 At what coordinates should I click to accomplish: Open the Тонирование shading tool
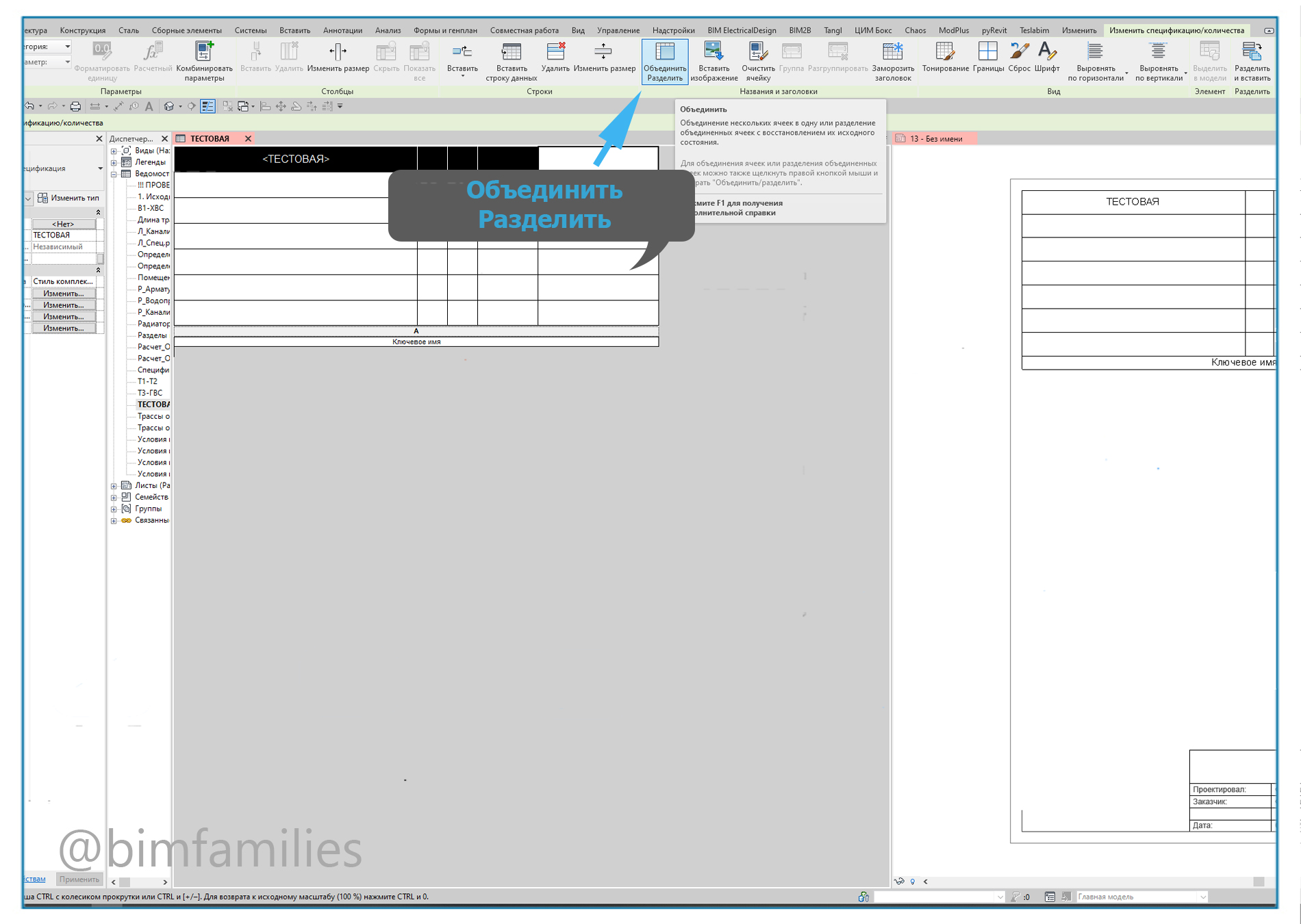coord(945,56)
